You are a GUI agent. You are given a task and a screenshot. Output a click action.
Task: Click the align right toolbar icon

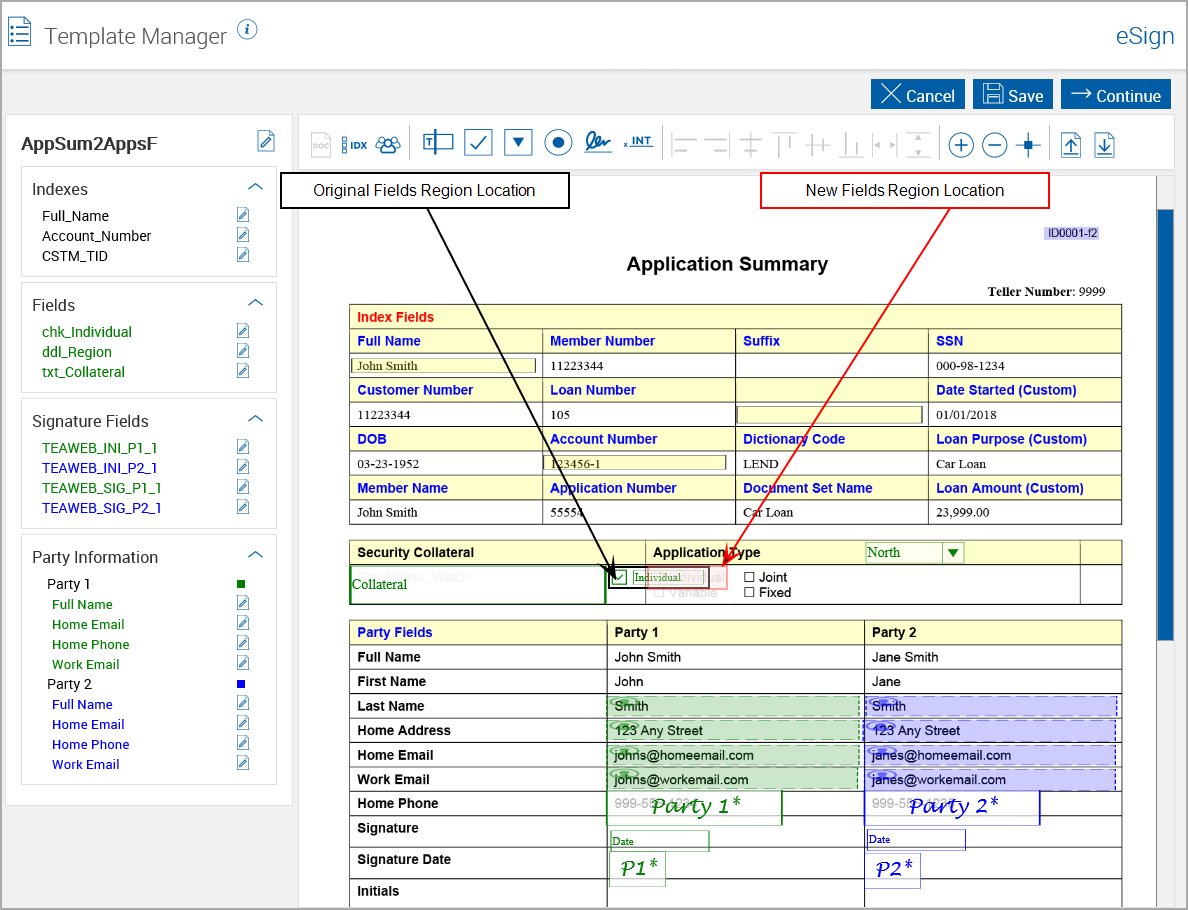(x=717, y=144)
